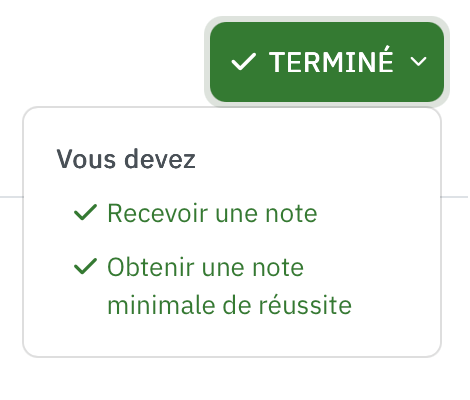This screenshot has width=470, height=400.
Task: Click green checkmark beside Recevoir une note
Action: click(85, 212)
